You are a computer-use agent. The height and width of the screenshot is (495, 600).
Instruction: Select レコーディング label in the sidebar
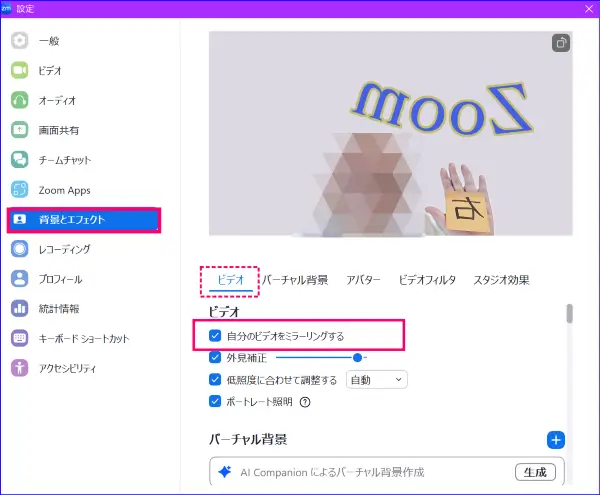click(x=65, y=249)
